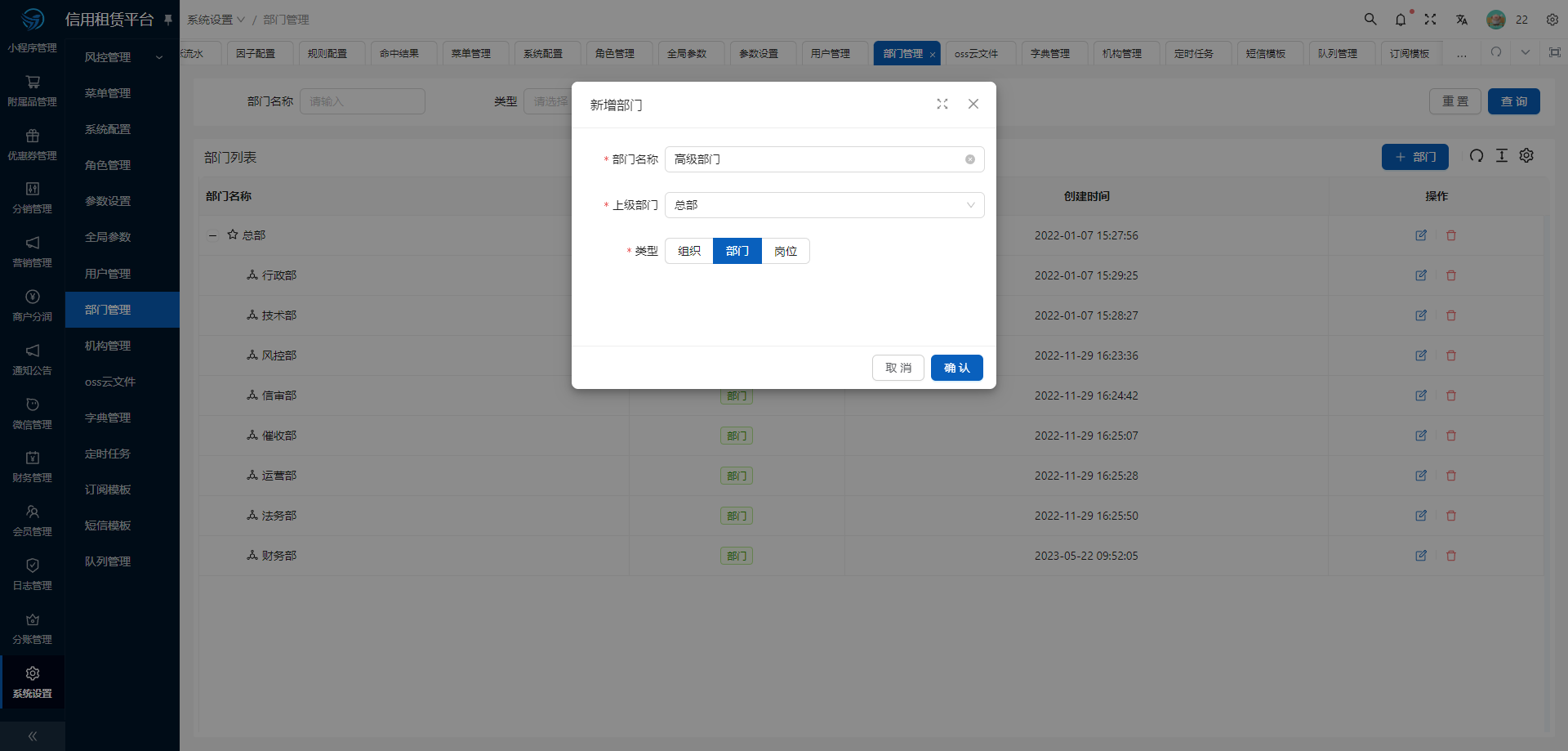This screenshot has width=1568, height=751.
Task: Select 岗位 type option
Action: coord(786,251)
